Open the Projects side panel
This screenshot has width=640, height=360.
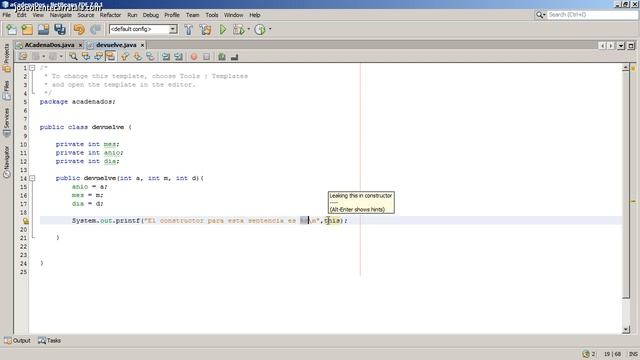coord(7,58)
